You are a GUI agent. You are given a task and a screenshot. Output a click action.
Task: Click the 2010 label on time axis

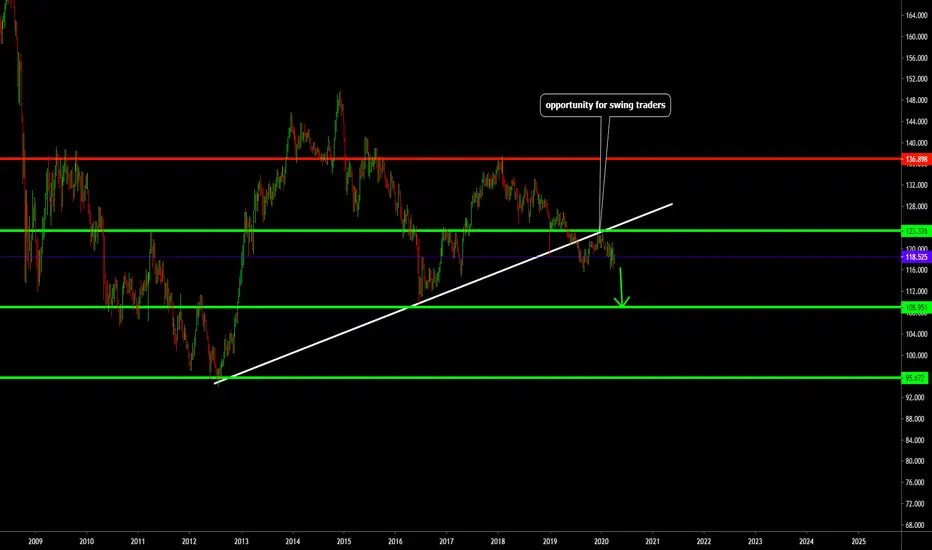(86, 541)
